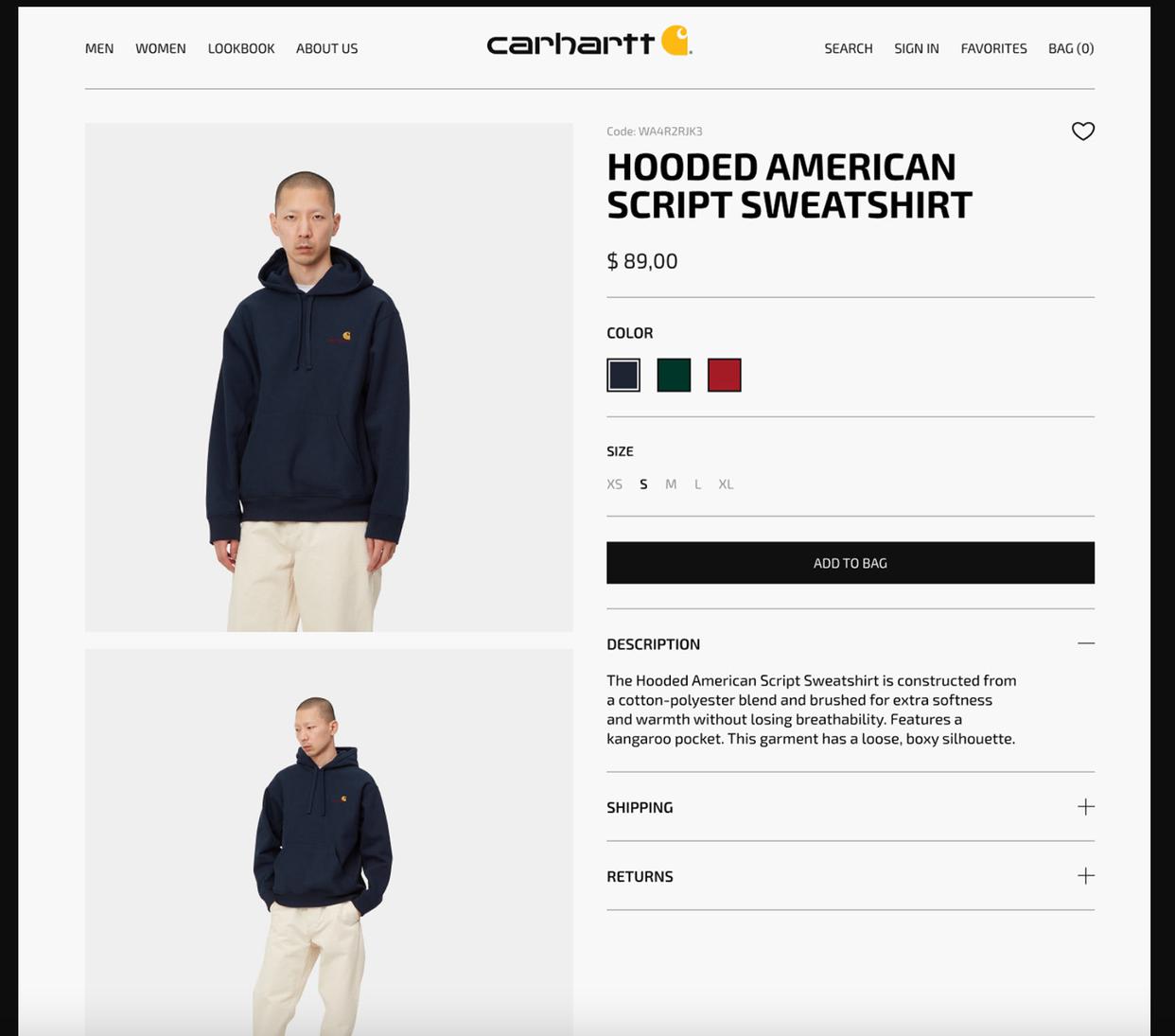Image resolution: width=1175 pixels, height=1036 pixels.
Task: Open the Men menu
Action: pyautogui.click(x=99, y=48)
